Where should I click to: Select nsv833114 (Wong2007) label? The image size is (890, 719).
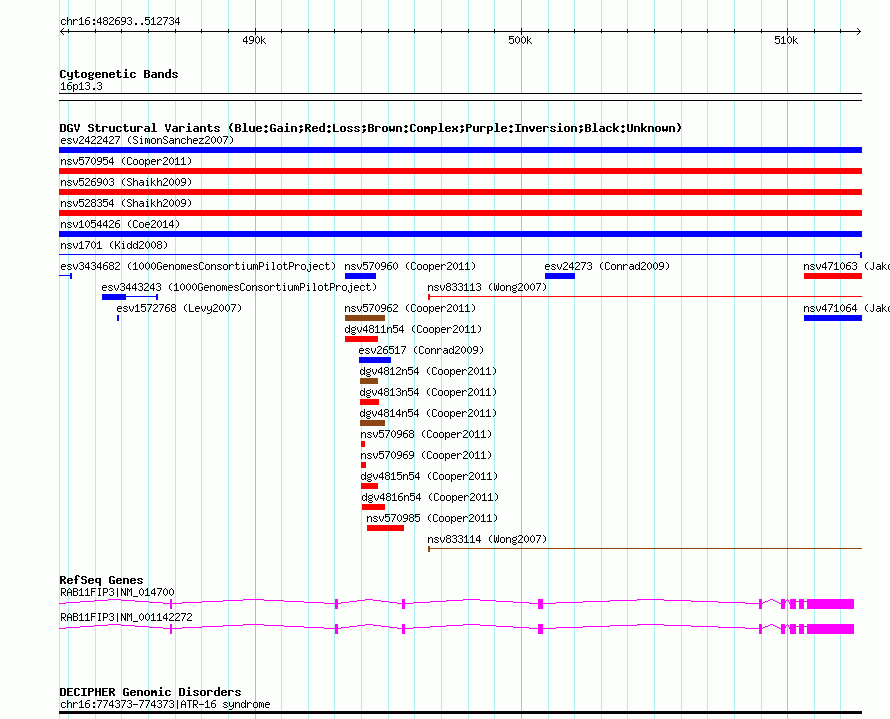pyautogui.click(x=487, y=539)
